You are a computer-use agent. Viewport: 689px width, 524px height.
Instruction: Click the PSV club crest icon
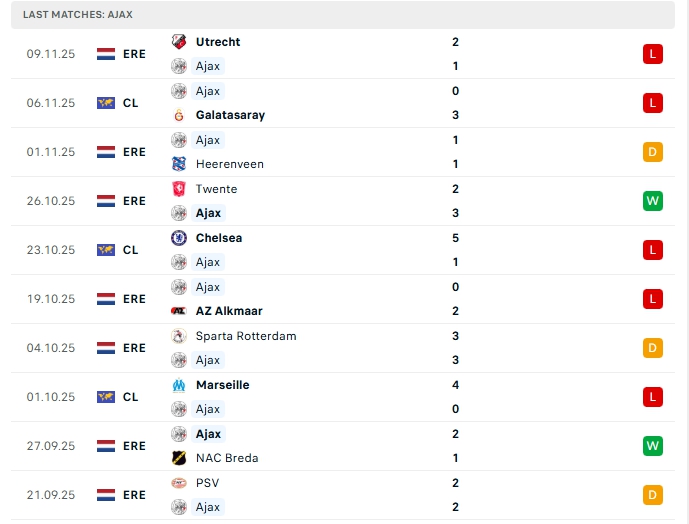[x=179, y=483]
